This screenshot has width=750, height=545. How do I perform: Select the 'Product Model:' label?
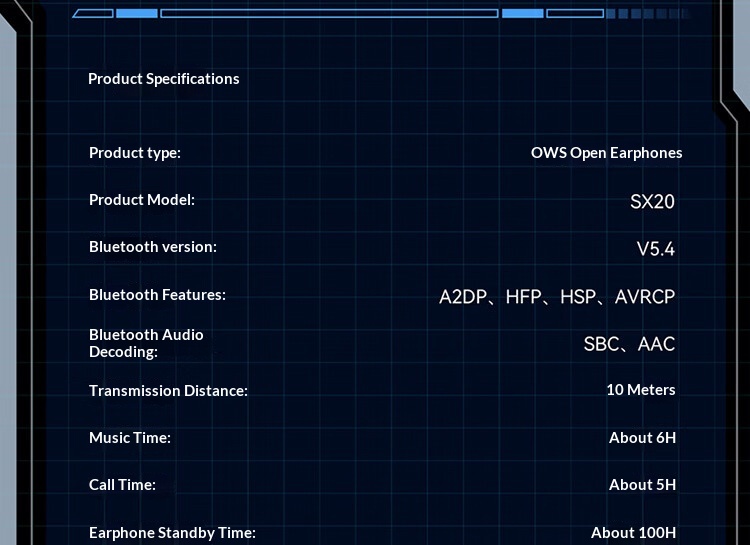[142, 200]
